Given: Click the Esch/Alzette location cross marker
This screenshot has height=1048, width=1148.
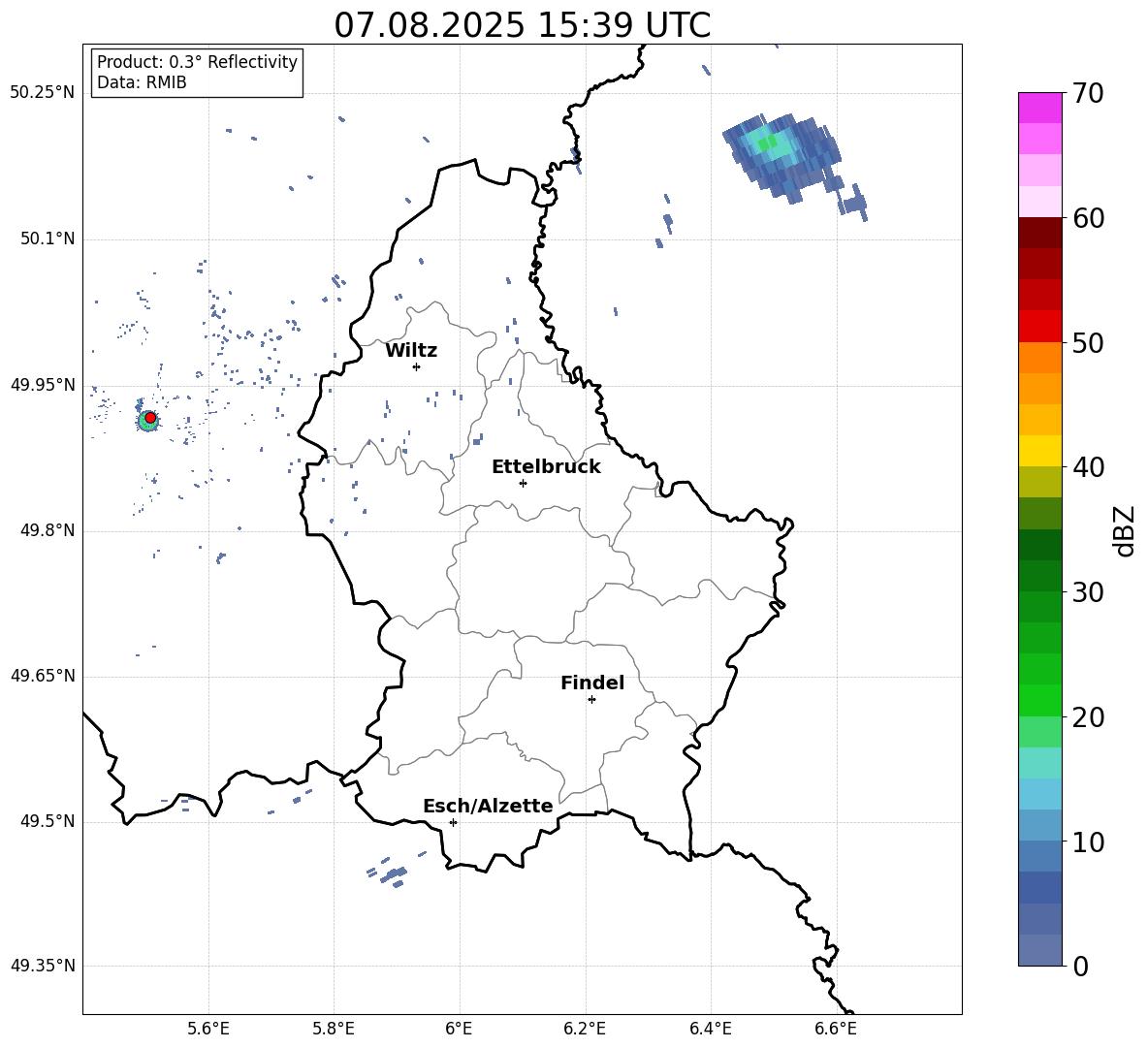Looking at the screenshot, I should point(453,822).
